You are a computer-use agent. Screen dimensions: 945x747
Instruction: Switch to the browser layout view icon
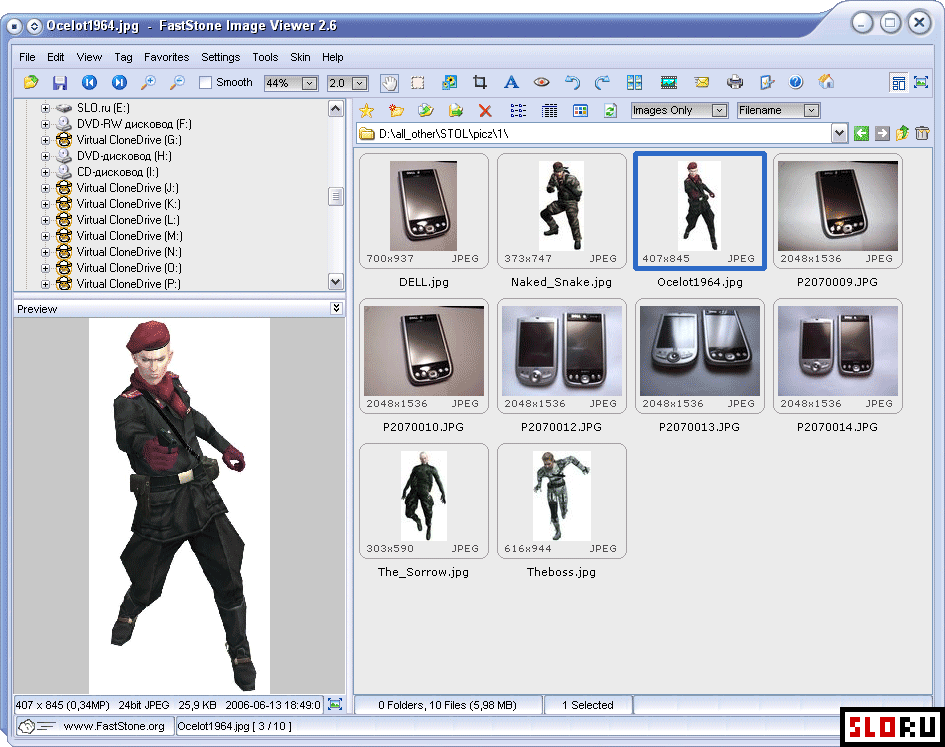tap(898, 83)
